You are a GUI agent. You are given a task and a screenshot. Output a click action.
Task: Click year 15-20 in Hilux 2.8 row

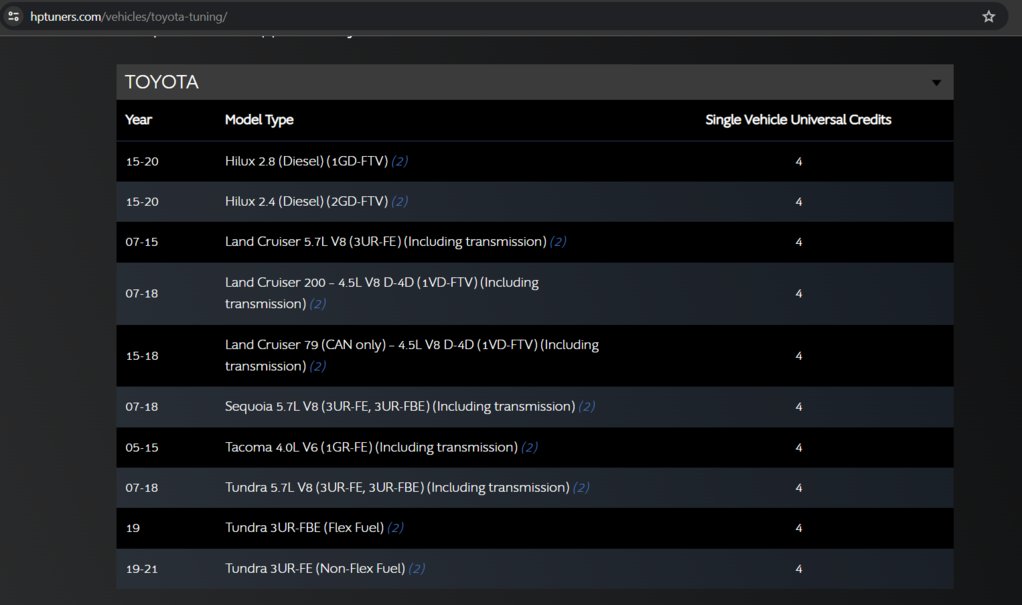(x=142, y=162)
